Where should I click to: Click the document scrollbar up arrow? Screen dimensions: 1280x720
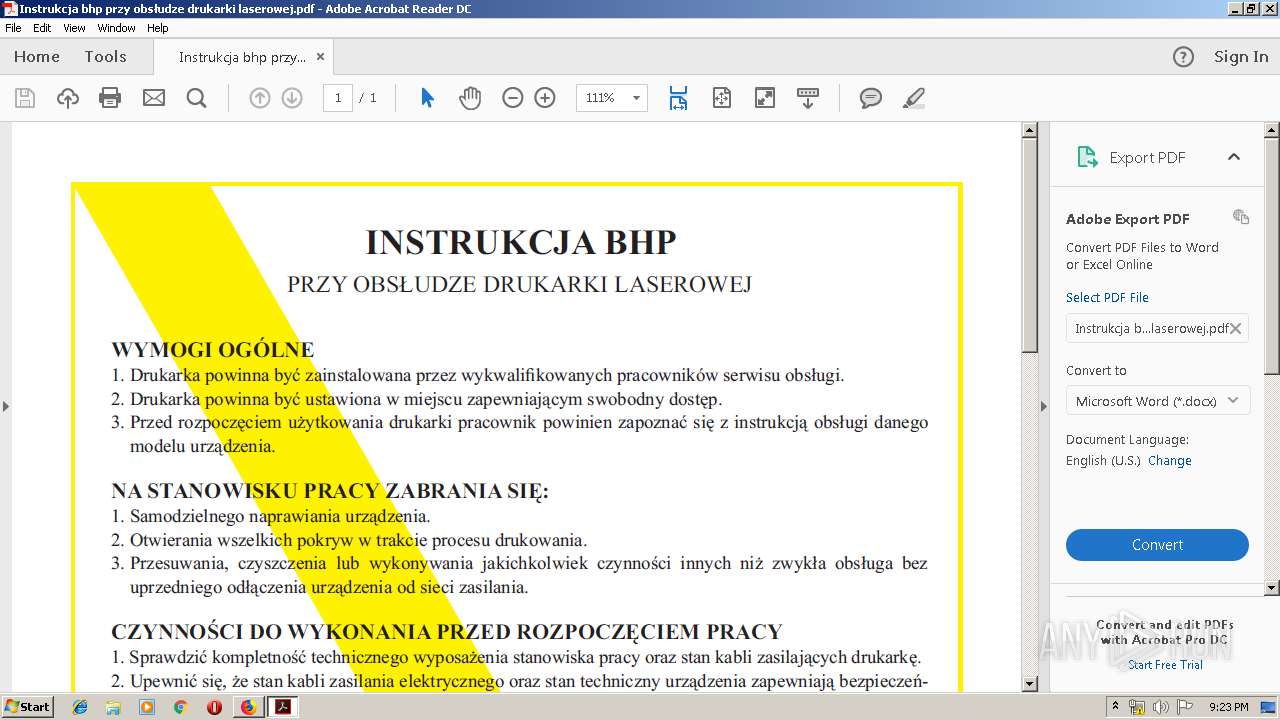coord(1029,130)
